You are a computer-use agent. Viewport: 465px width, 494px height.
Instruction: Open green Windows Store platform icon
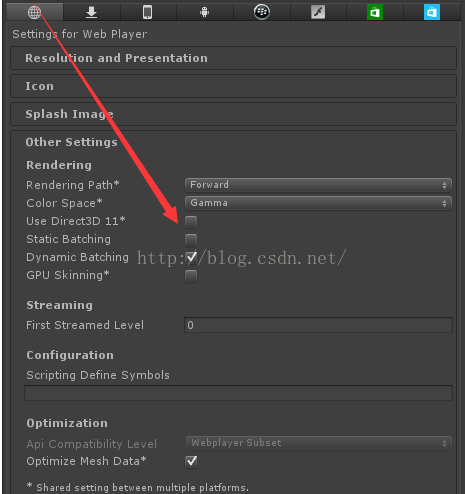coord(375,12)
